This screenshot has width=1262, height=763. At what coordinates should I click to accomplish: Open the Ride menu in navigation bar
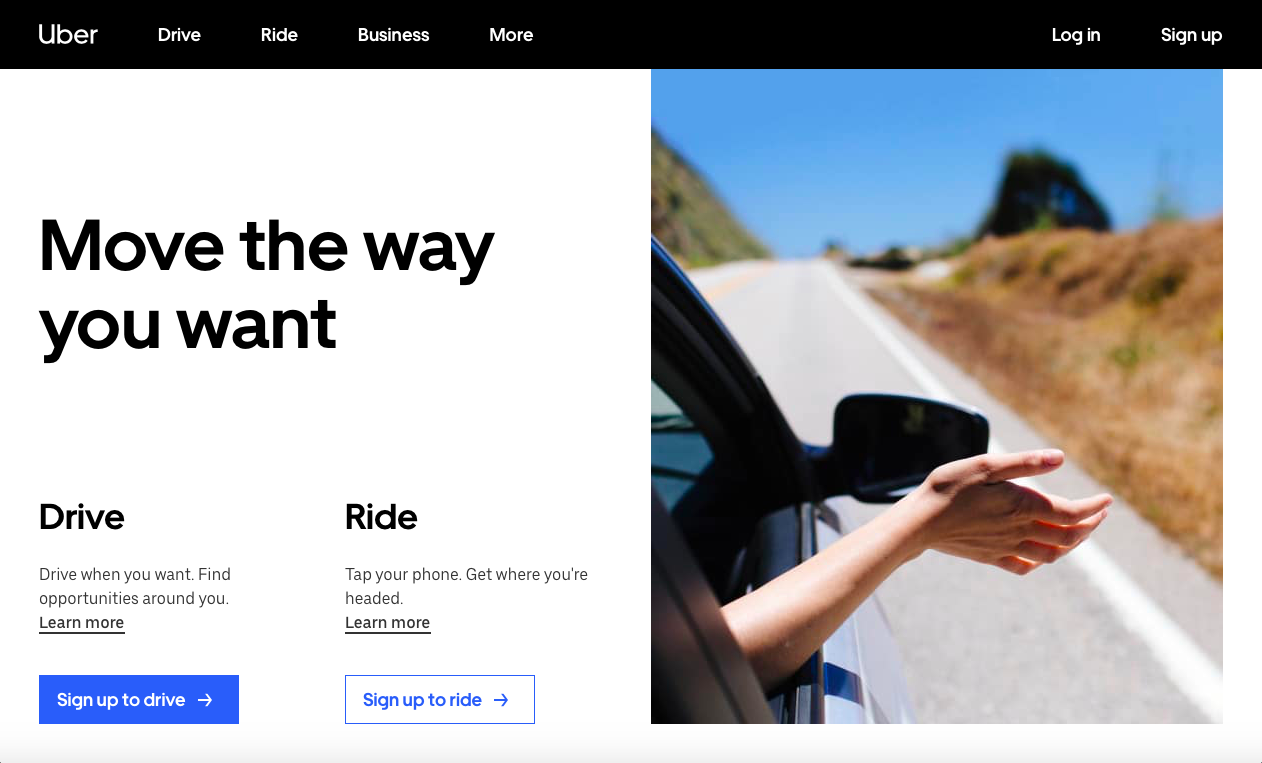point(279,34)
